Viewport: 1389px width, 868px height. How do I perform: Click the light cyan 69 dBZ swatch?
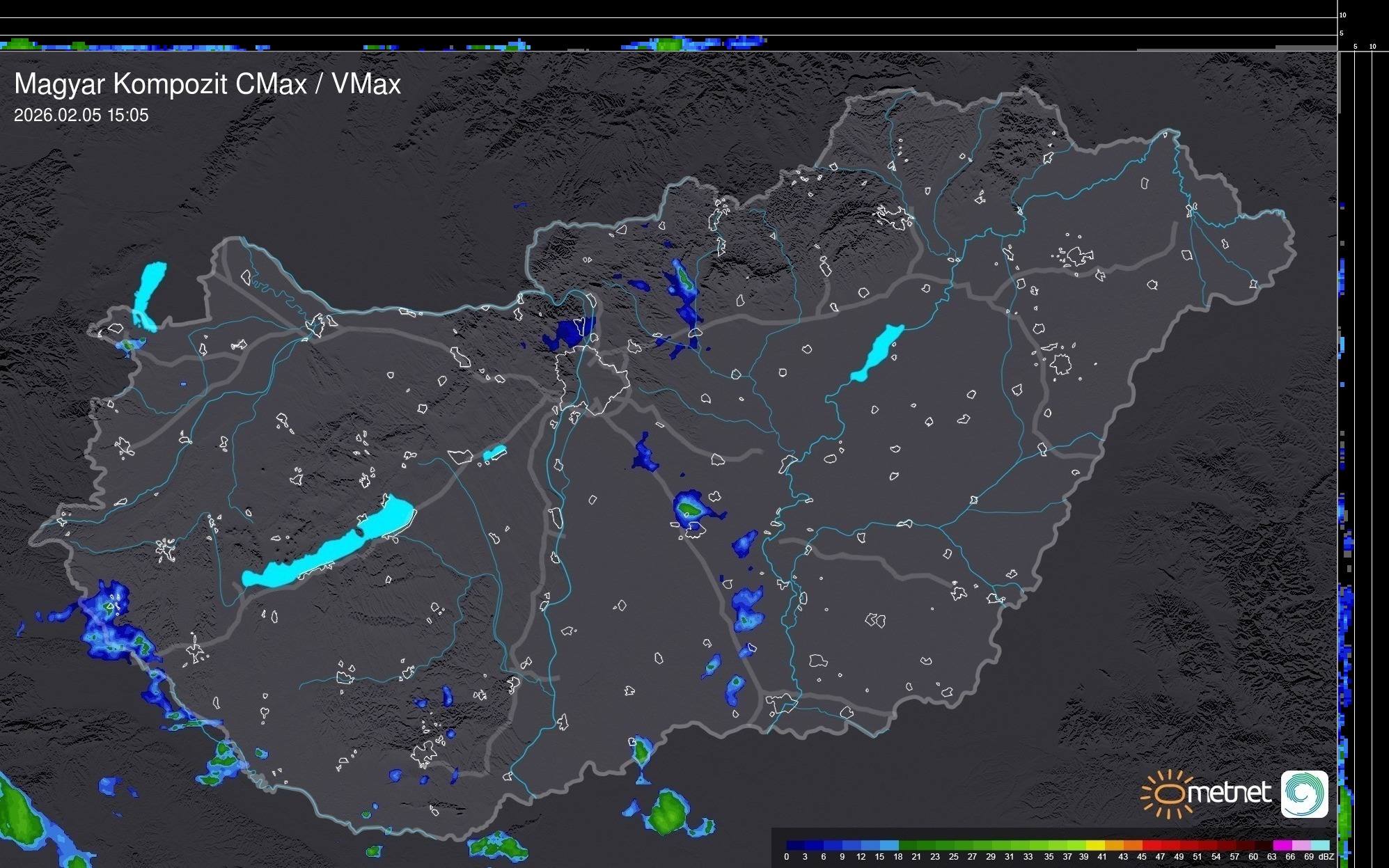pos(1320,845)
